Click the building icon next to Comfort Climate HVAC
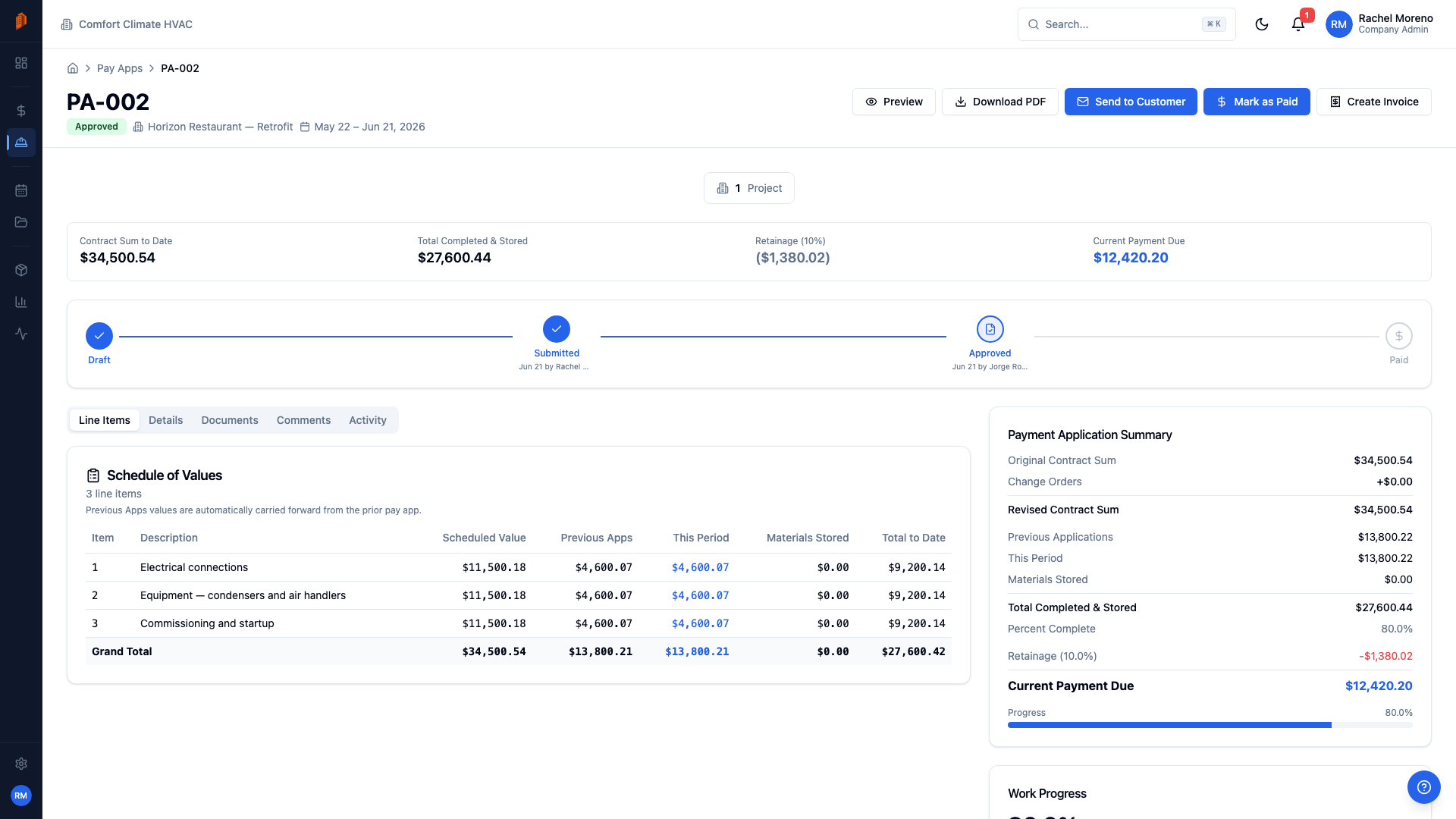1456x819 pixels. 67,24
